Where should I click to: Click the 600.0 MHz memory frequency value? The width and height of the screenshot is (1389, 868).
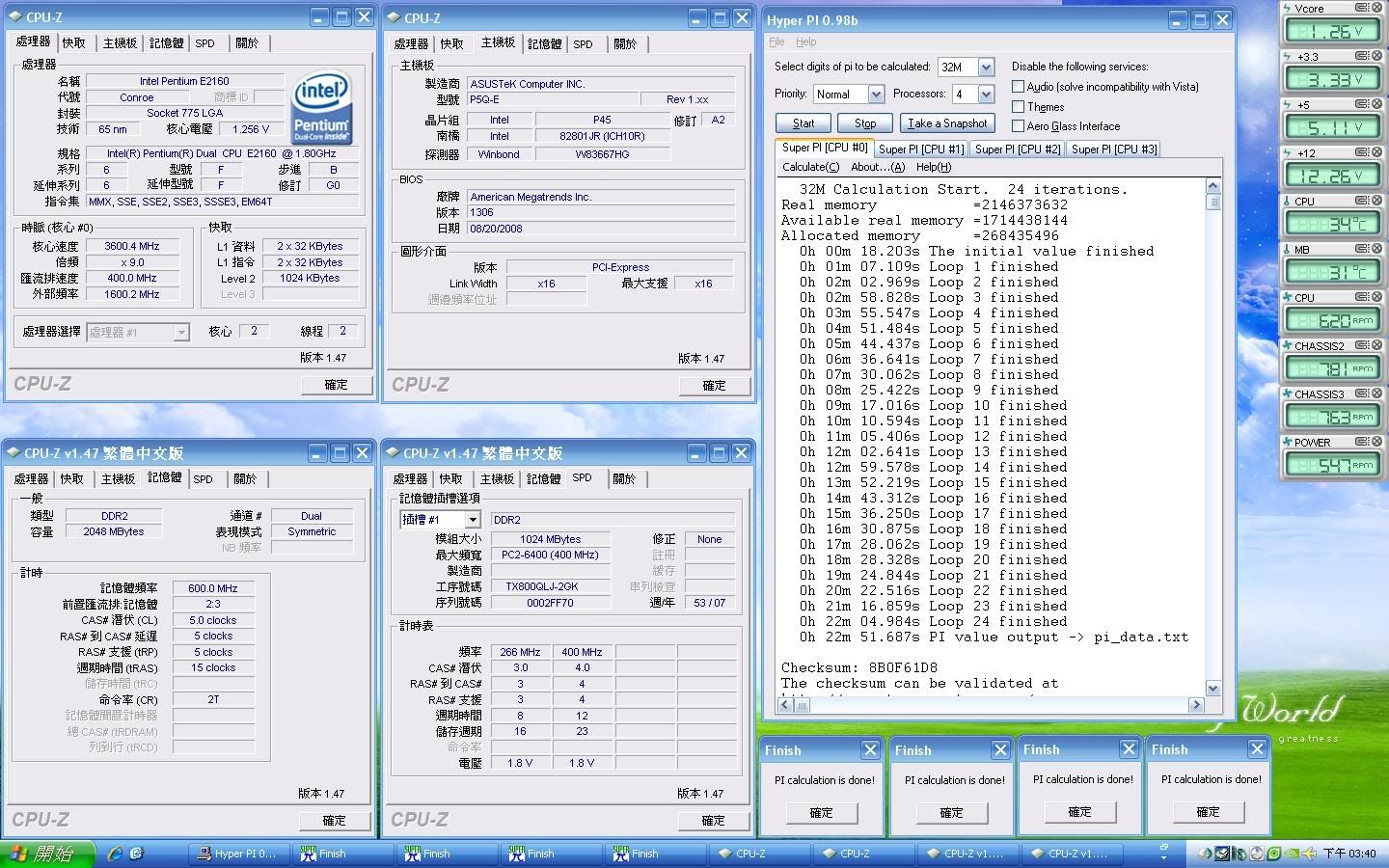[x=213, y=588]
